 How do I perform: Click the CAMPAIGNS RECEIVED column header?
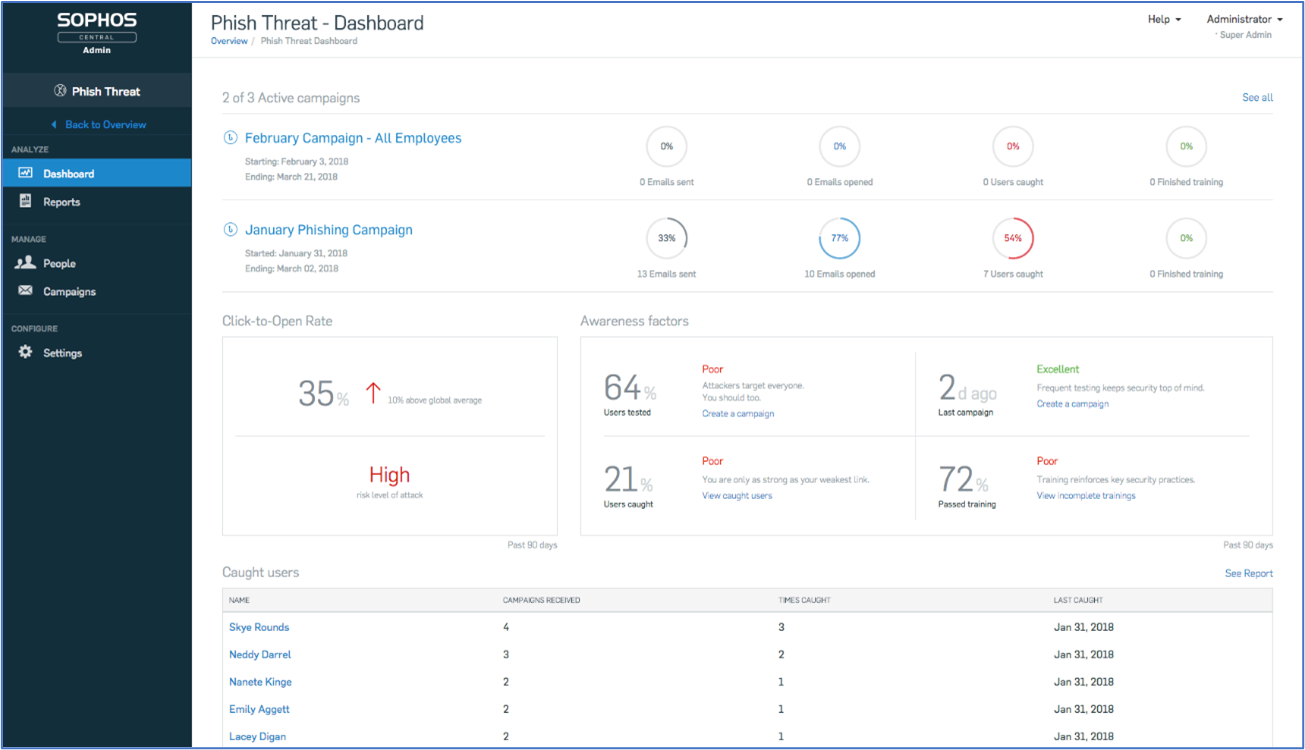pos(541,600)
